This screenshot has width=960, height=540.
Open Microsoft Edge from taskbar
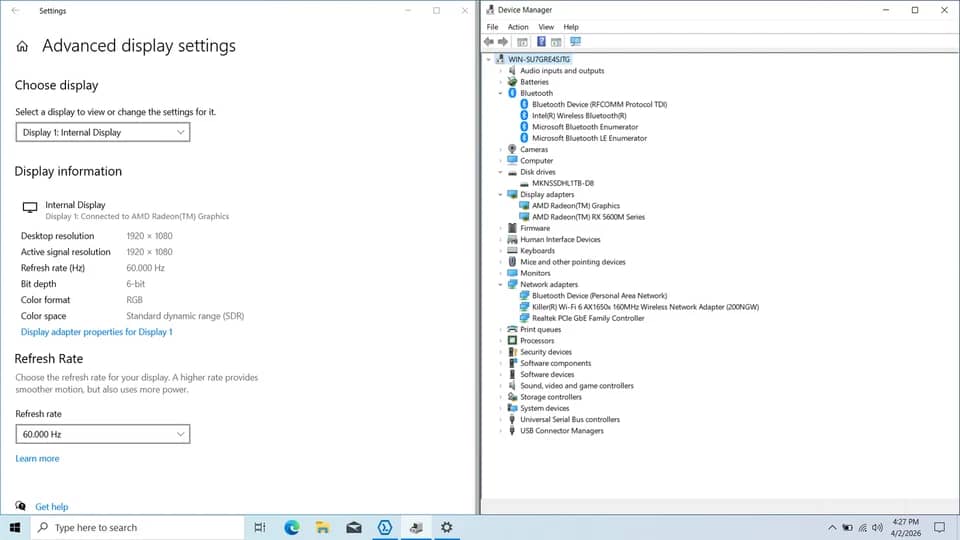(291, 527)
